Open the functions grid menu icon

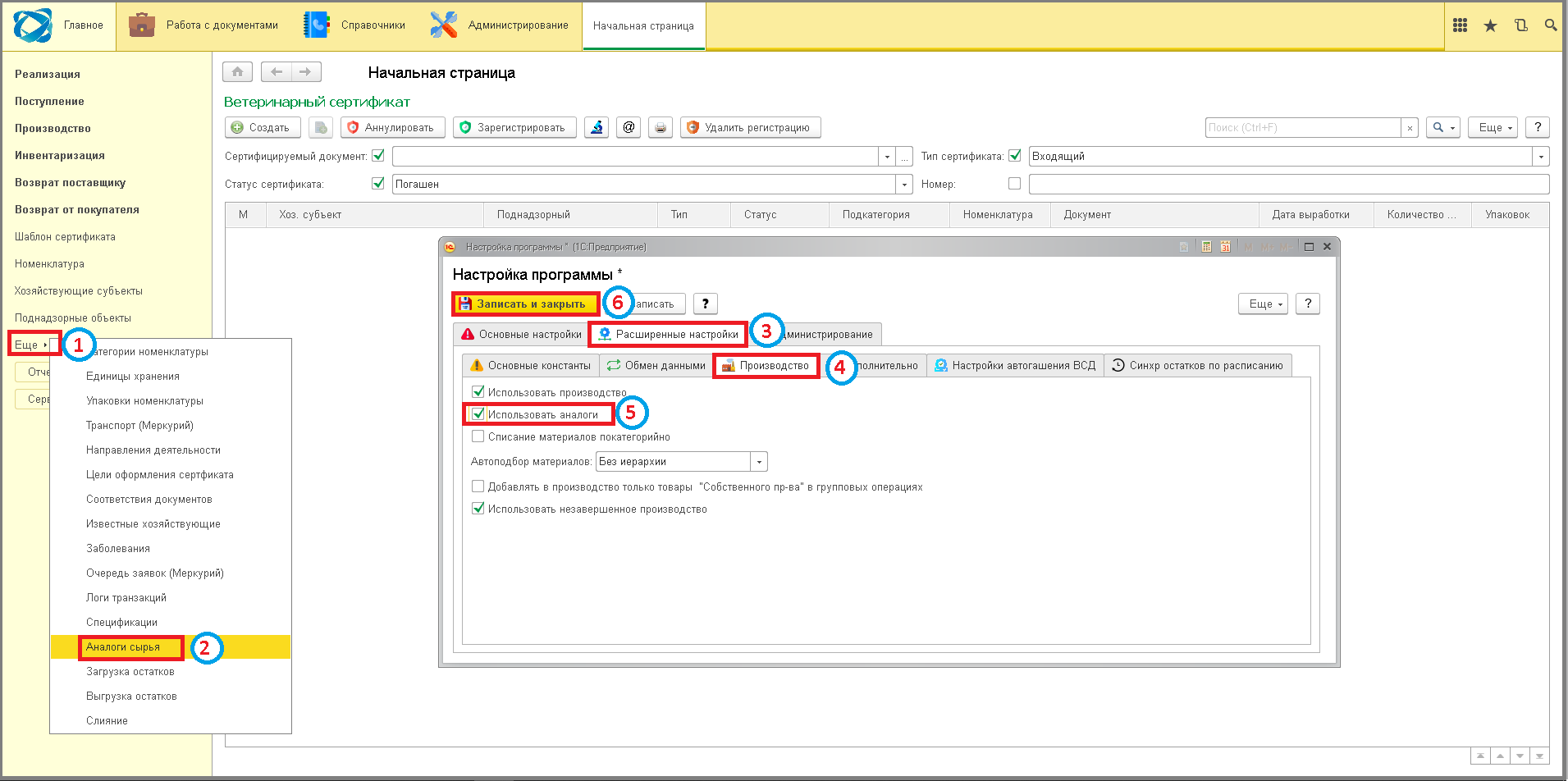[1460, 25]
